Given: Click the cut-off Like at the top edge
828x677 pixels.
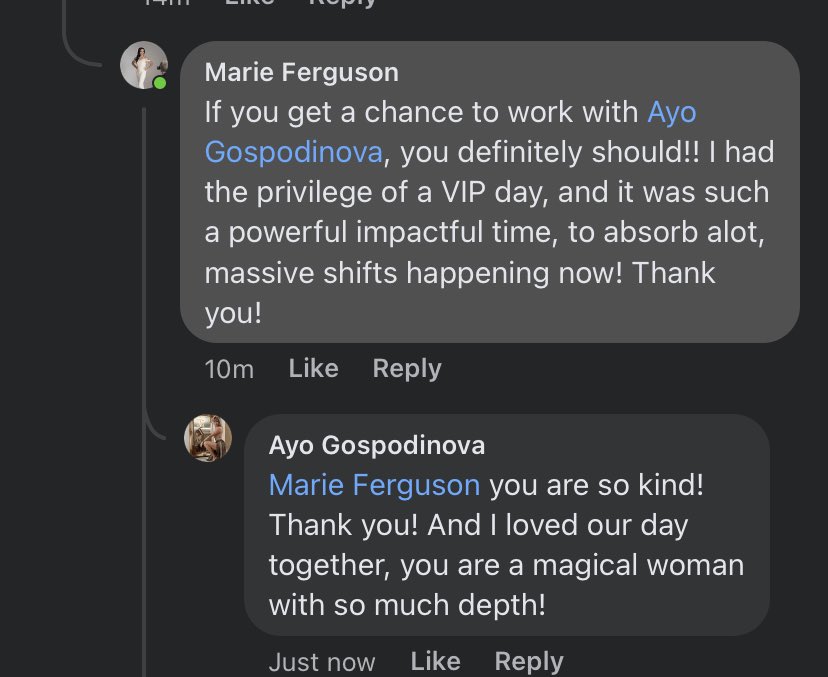Looking at the screenshot, I should [x=249, y=3].
